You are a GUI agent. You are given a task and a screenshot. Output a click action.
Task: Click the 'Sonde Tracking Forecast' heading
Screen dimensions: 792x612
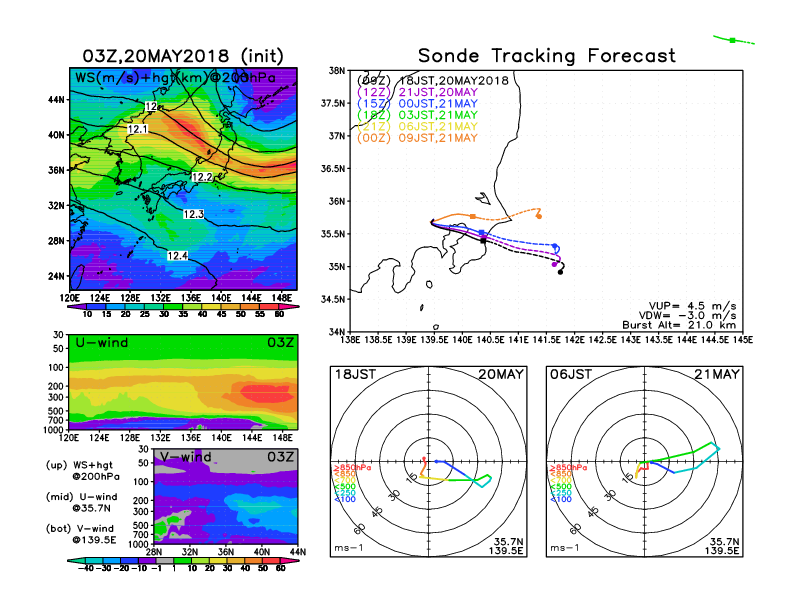point(547,56)
